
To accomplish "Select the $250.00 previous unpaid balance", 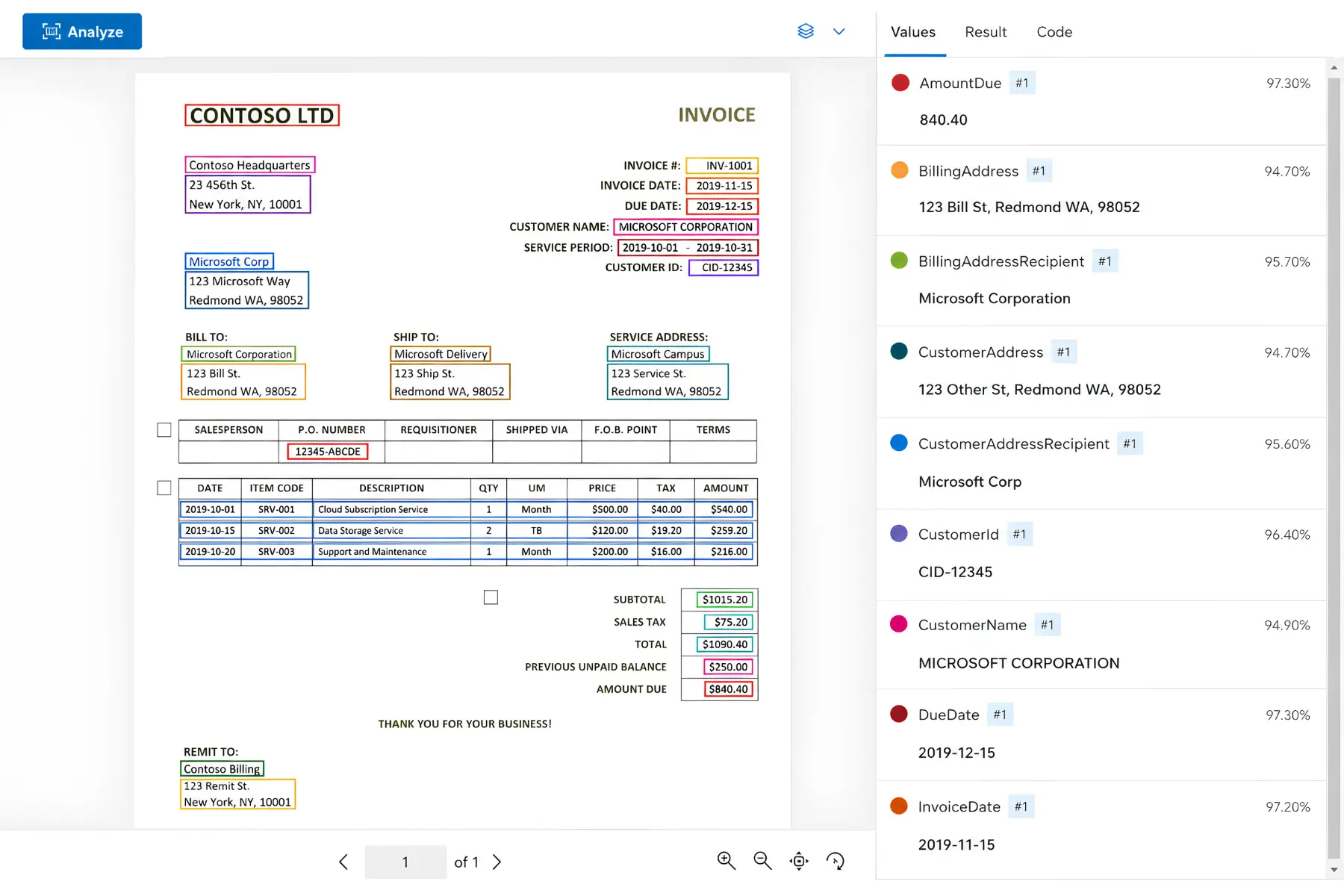I will [729, 667].
